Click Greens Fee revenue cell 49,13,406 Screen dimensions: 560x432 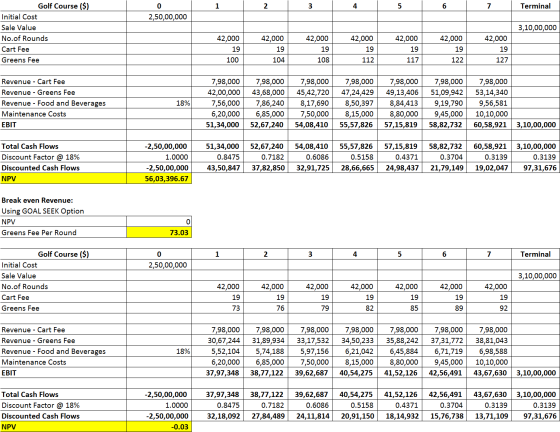[x=400, y=92]
